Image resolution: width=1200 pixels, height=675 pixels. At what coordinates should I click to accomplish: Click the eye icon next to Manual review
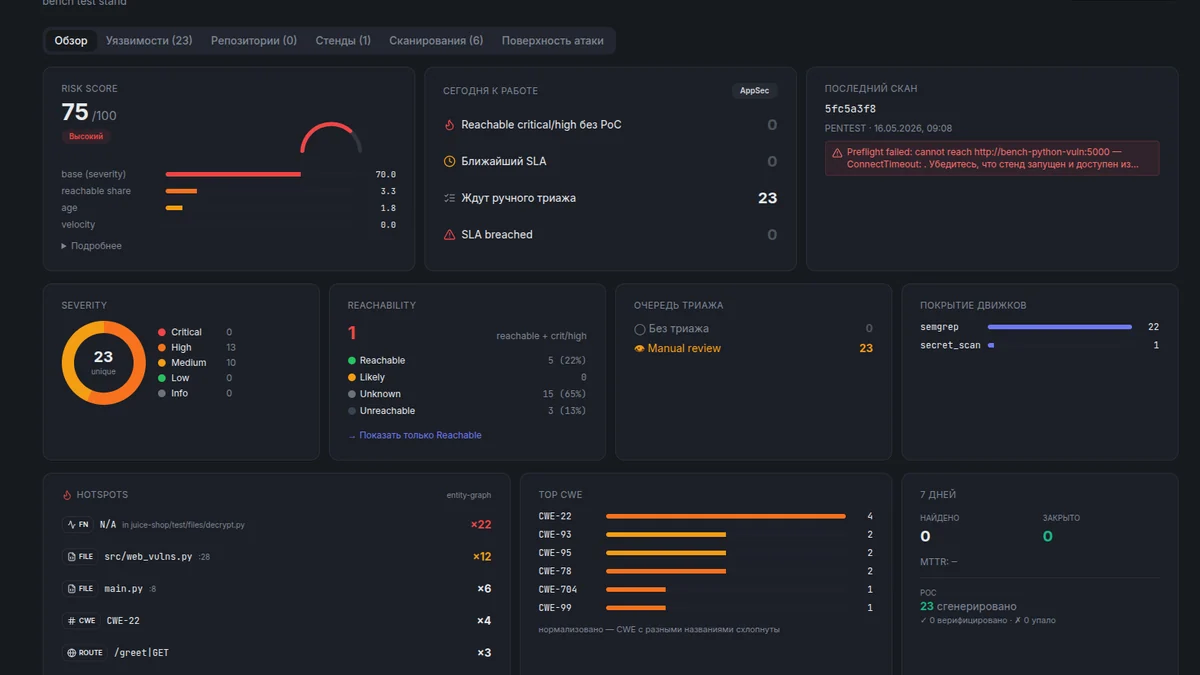pos(639,348)
